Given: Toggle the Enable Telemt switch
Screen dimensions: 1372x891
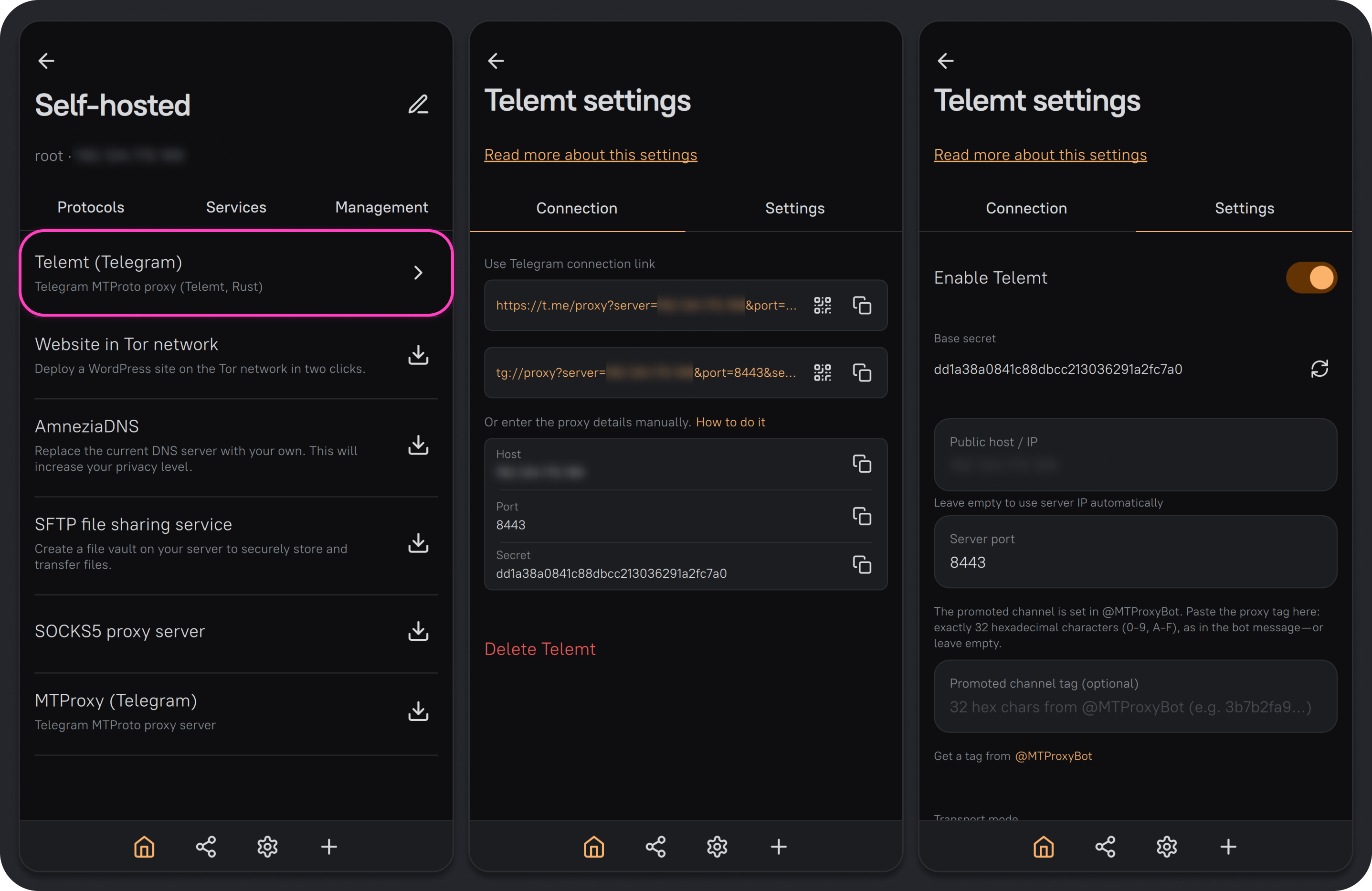Looking at the screenshot, I should 1311,277.
